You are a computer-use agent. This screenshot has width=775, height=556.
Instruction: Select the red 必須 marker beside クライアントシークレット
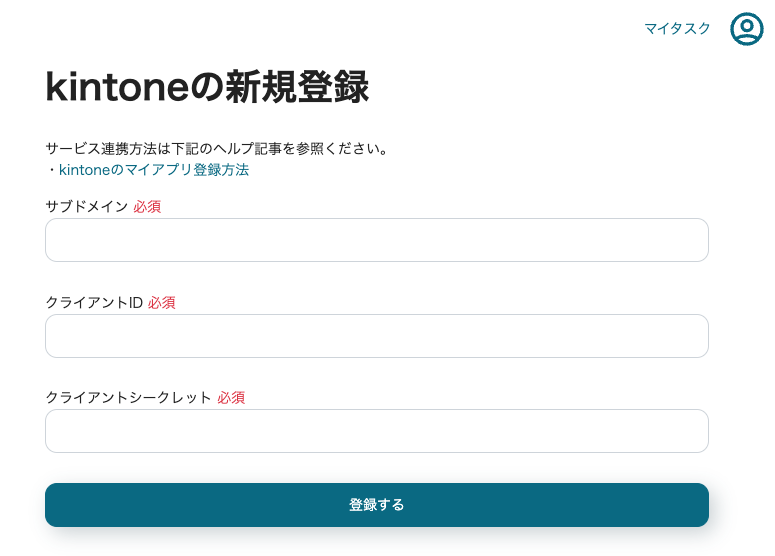231,397
